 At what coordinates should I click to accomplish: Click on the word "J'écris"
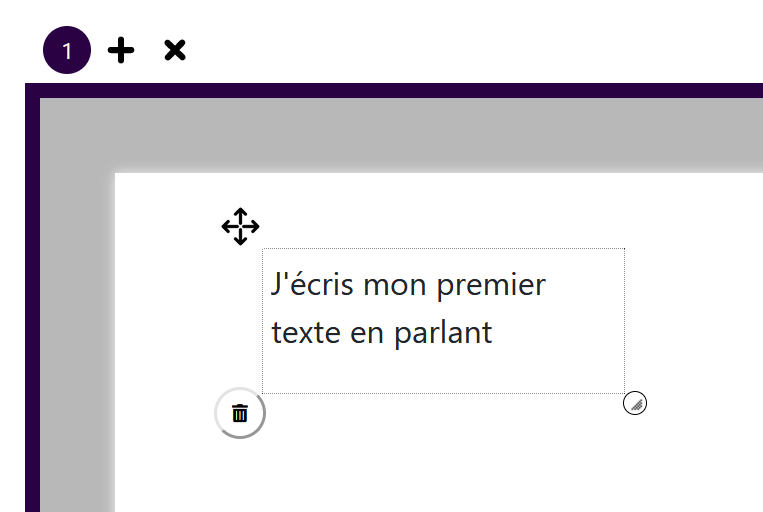click(312, 284)
